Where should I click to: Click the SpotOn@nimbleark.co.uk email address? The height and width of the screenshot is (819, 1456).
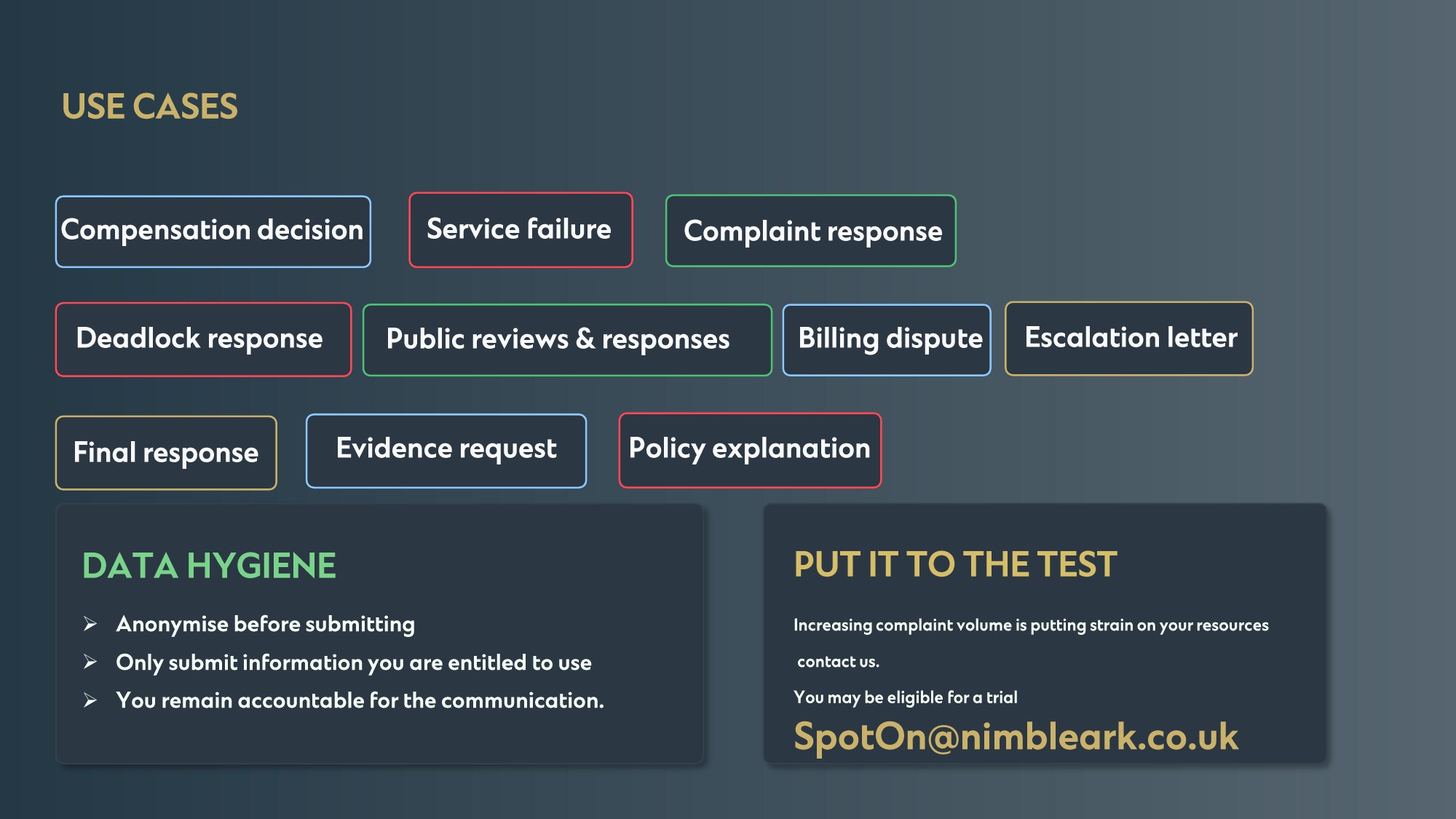click(x=1016, y=737)
